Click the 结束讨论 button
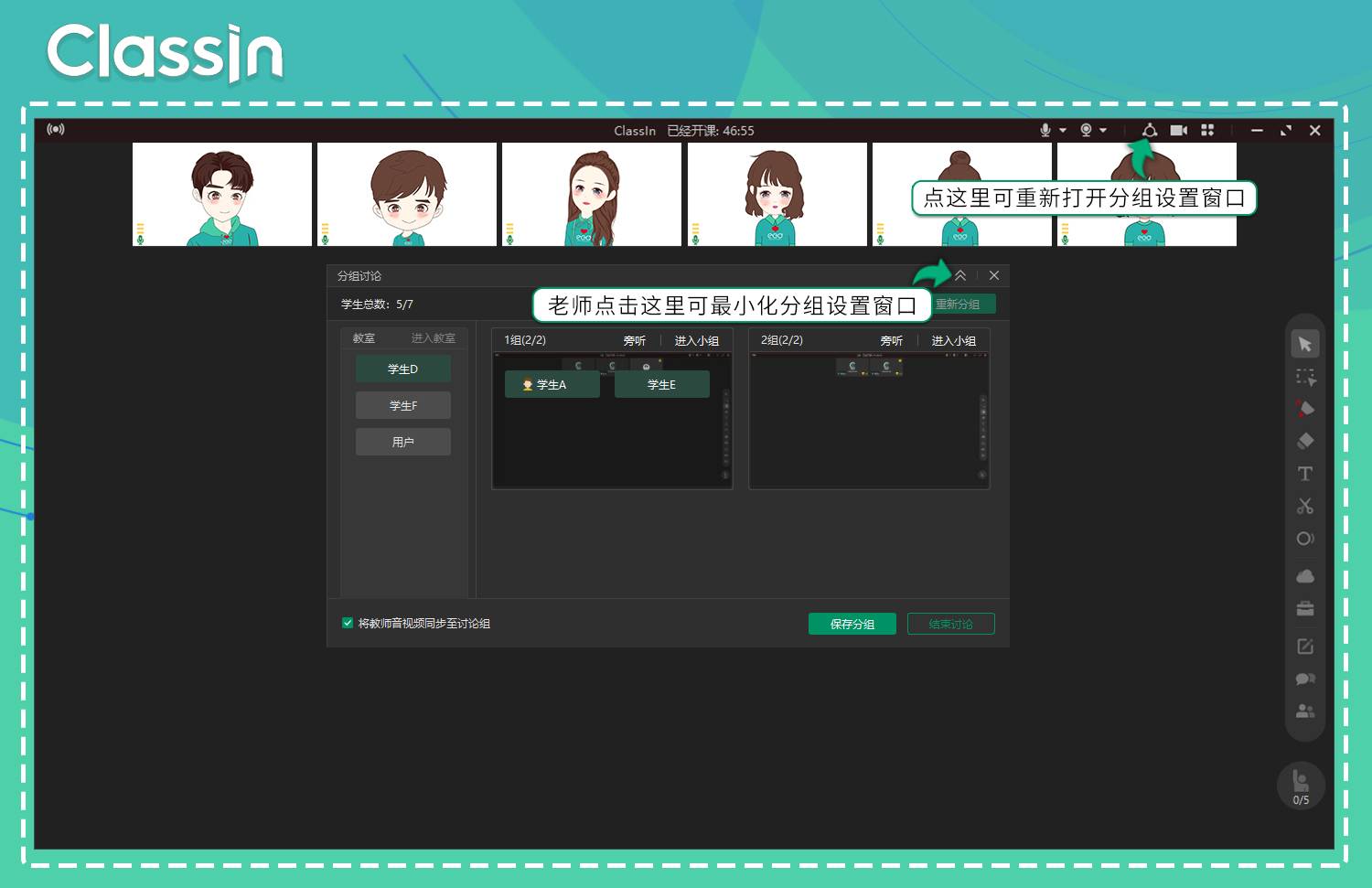The width and height of the screenshot is (1372, 888). (950, 624)
